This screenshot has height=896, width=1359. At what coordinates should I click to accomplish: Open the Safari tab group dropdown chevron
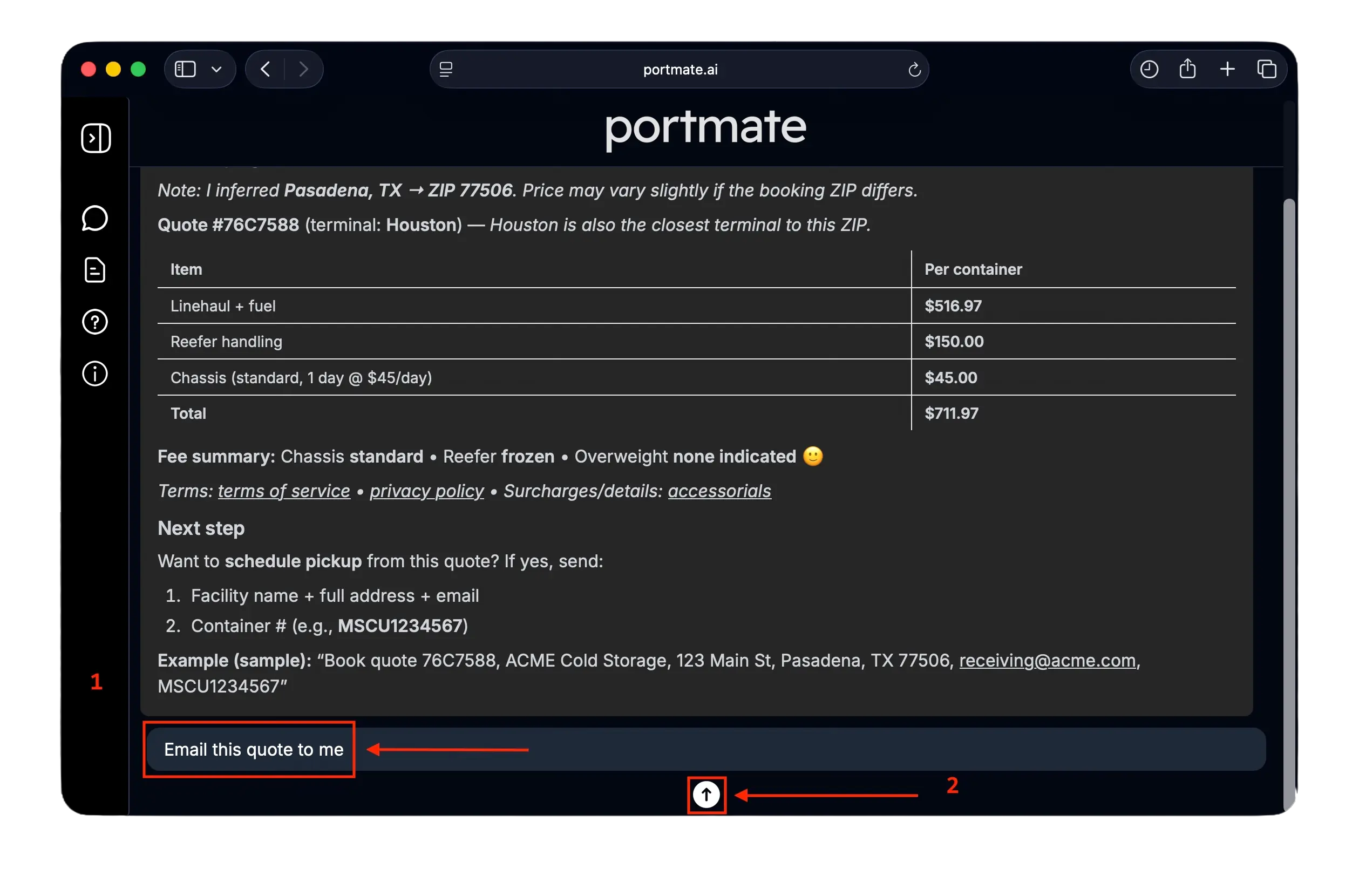pyautogui.click(x=216, y=70)
